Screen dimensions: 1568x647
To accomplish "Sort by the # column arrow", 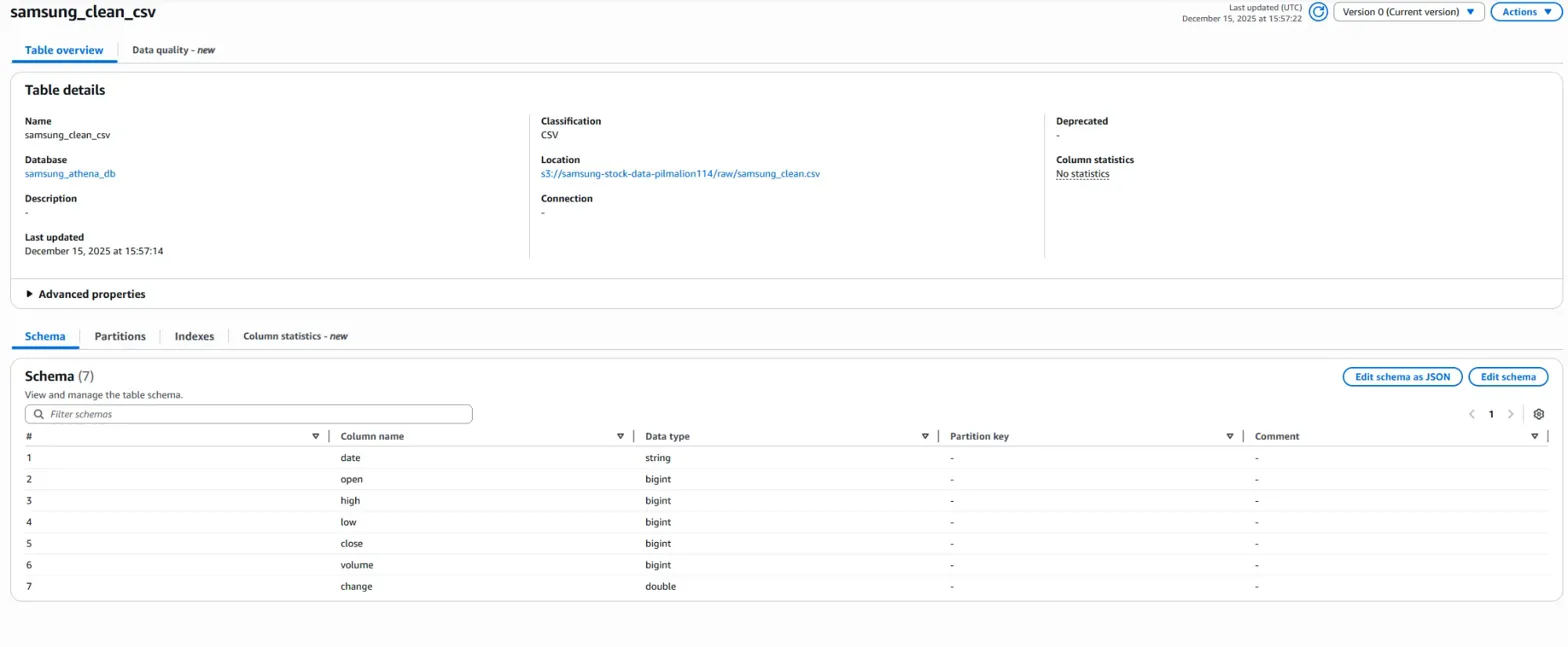I will (x=316, y=436).
